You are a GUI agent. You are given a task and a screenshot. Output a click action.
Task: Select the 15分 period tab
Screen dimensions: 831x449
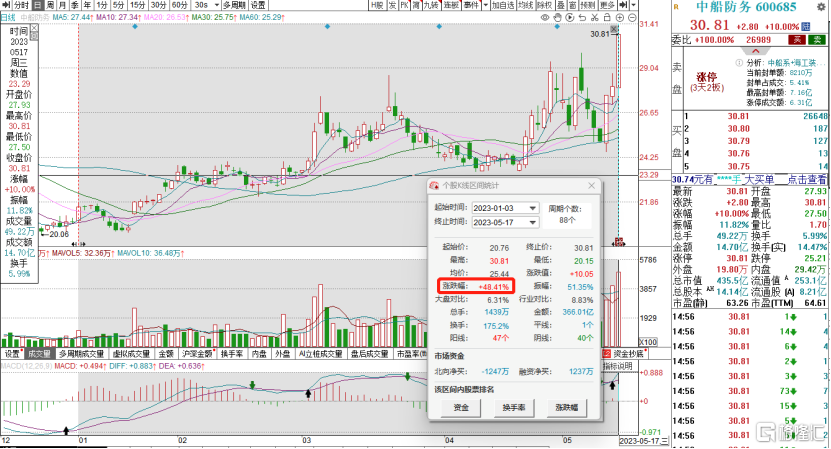click(137, 5)
